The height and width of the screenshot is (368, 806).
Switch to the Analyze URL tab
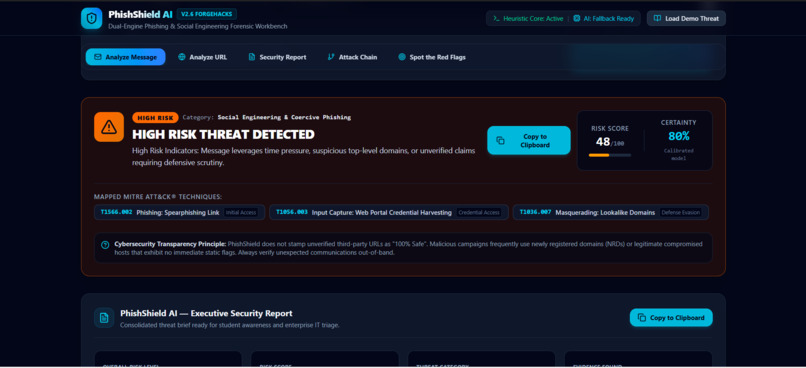[x=202, y=57]
